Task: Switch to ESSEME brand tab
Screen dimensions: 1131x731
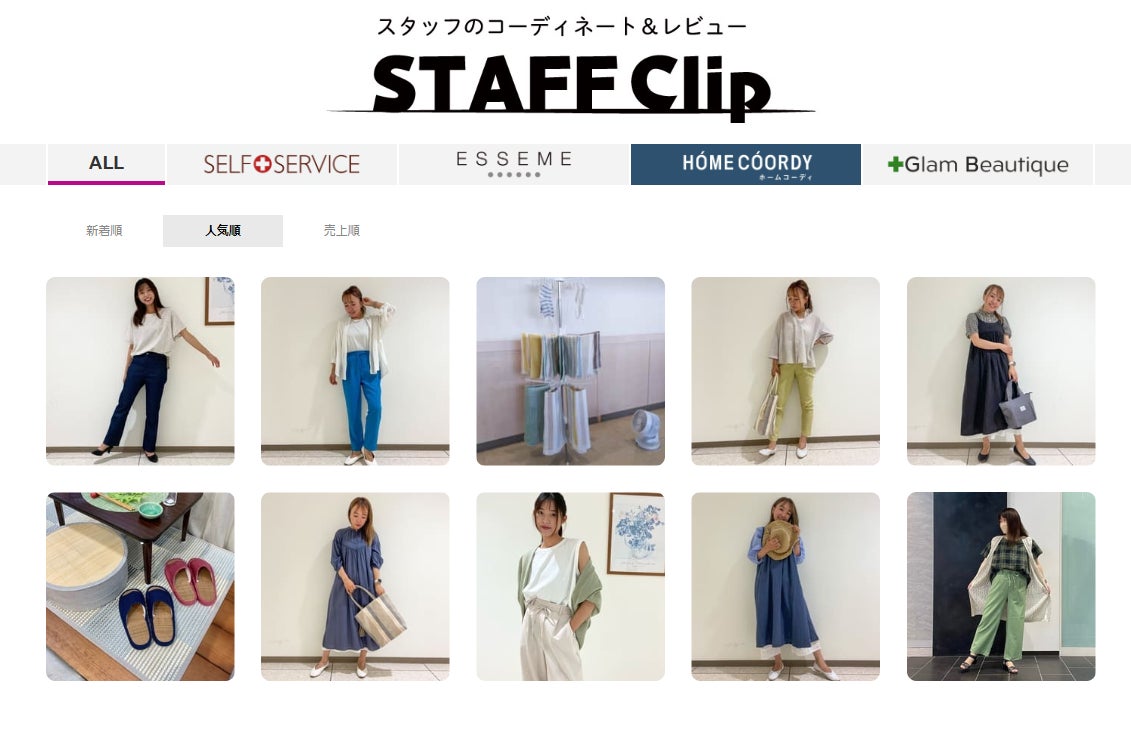Action: coord(514,164)
